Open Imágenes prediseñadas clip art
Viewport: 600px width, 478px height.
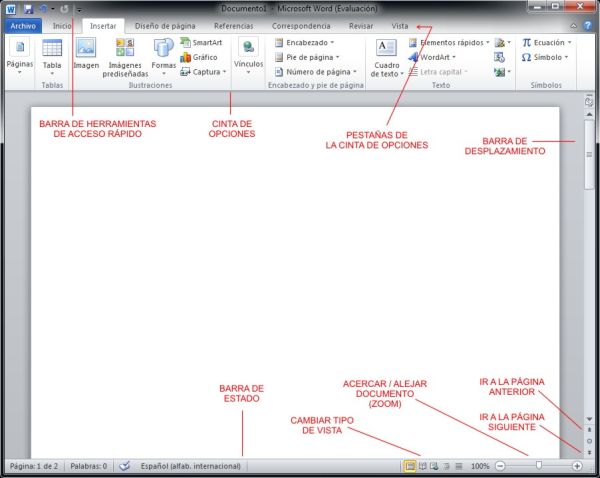(x=125, y=57)
